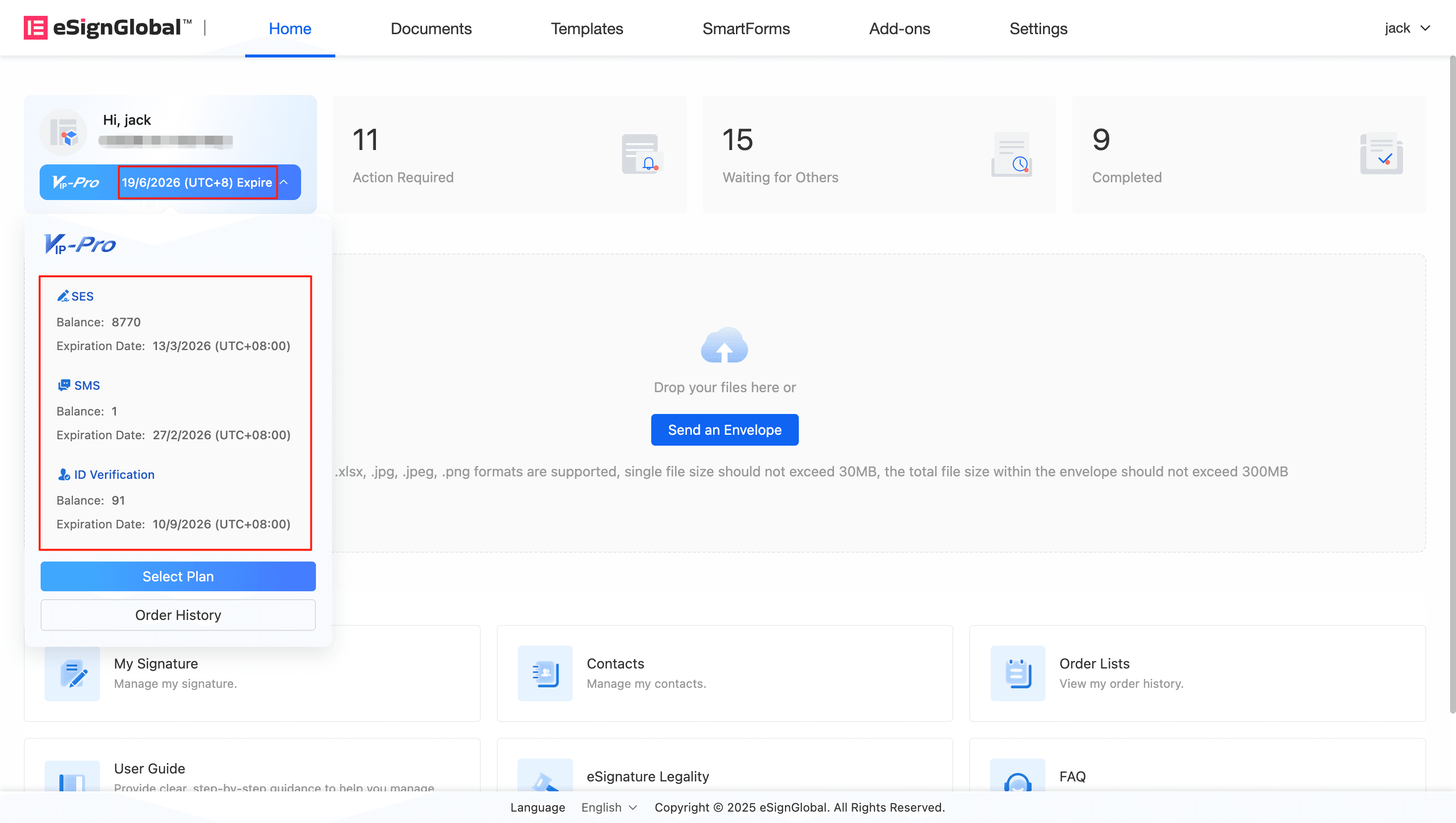Click the Waiting for Others clock icon
The height and width of the screenshot is (823, 1456).
click(x=1011, y=155)
